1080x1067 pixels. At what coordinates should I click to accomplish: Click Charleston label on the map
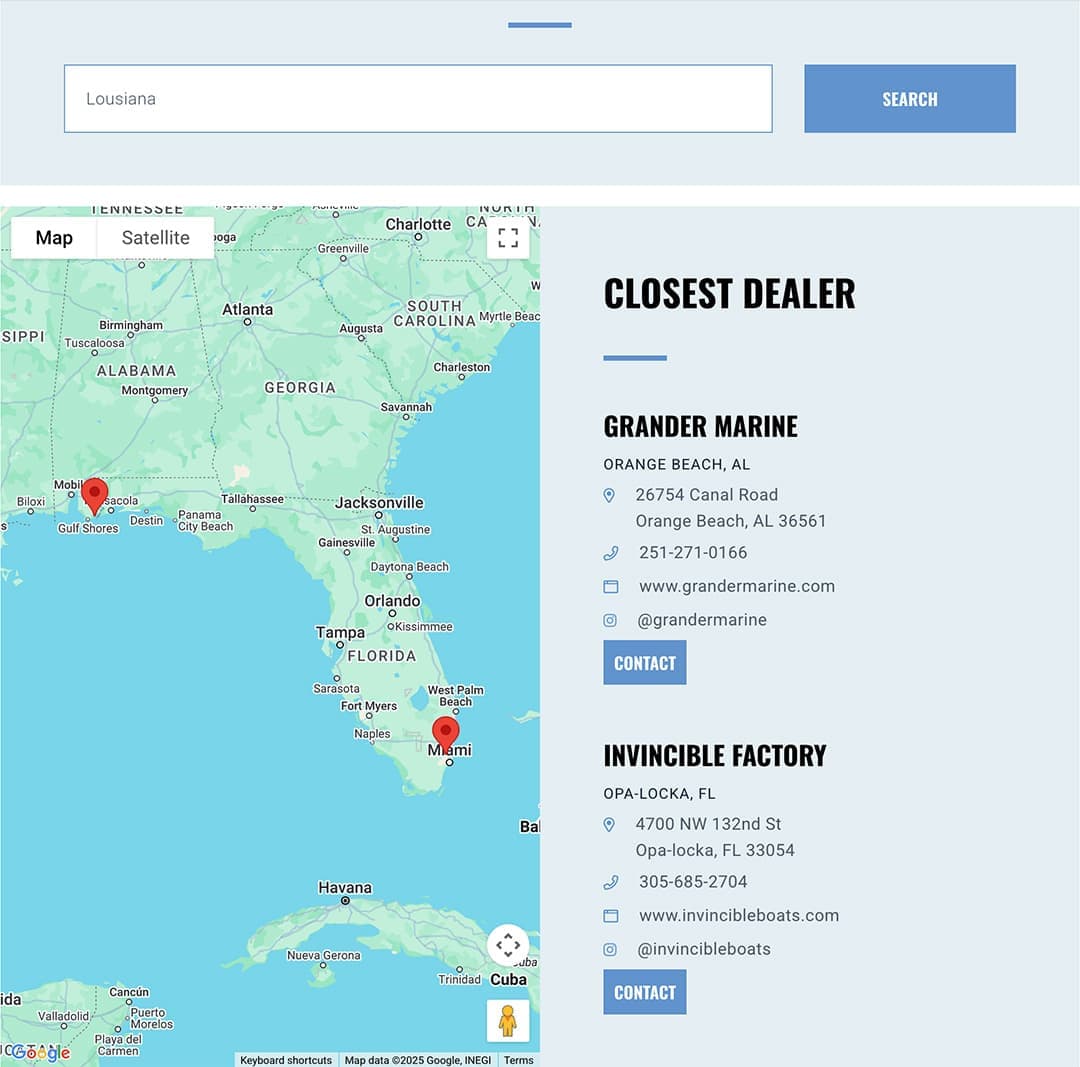coord(461,367)
